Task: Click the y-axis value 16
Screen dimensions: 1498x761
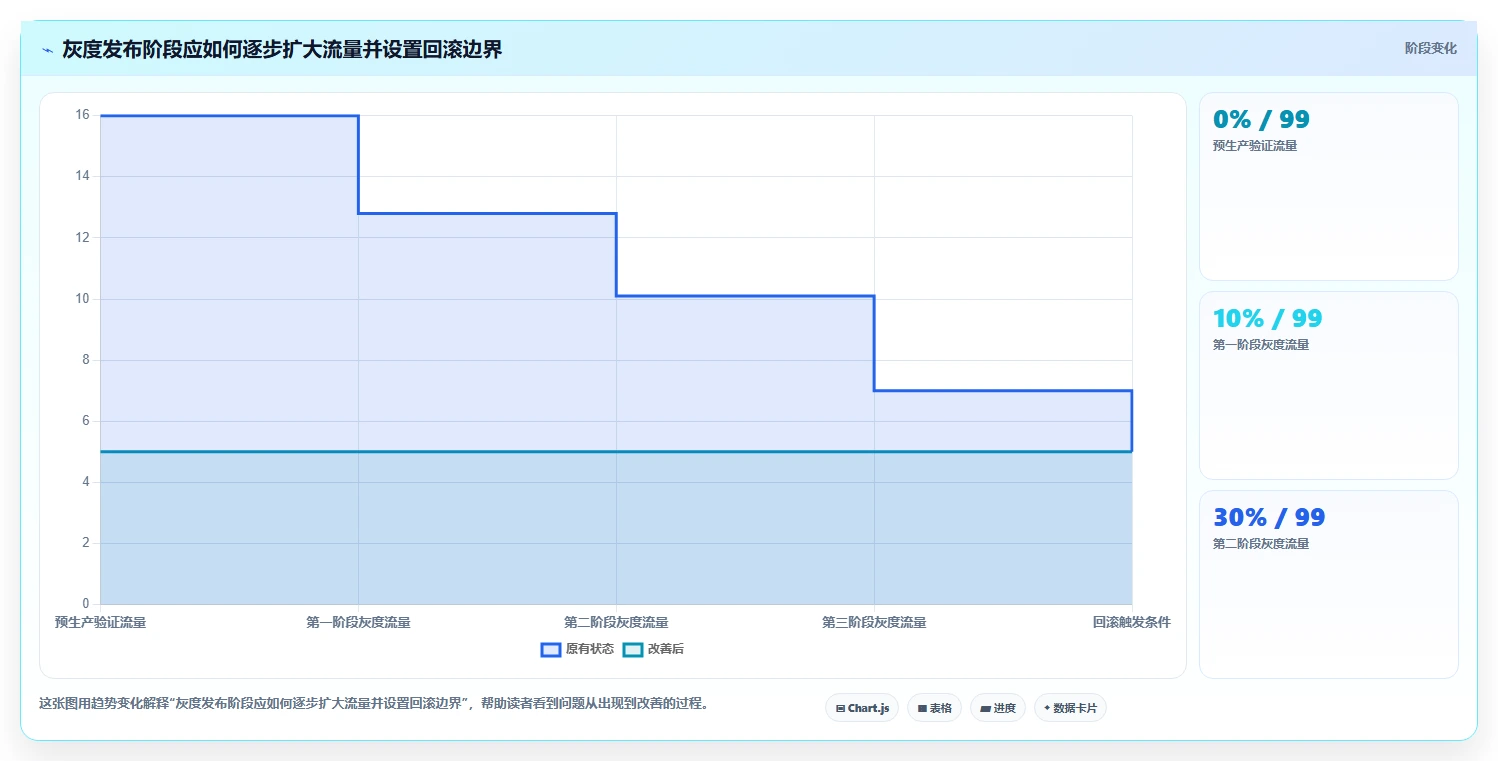Action: (x=82, y=115)
